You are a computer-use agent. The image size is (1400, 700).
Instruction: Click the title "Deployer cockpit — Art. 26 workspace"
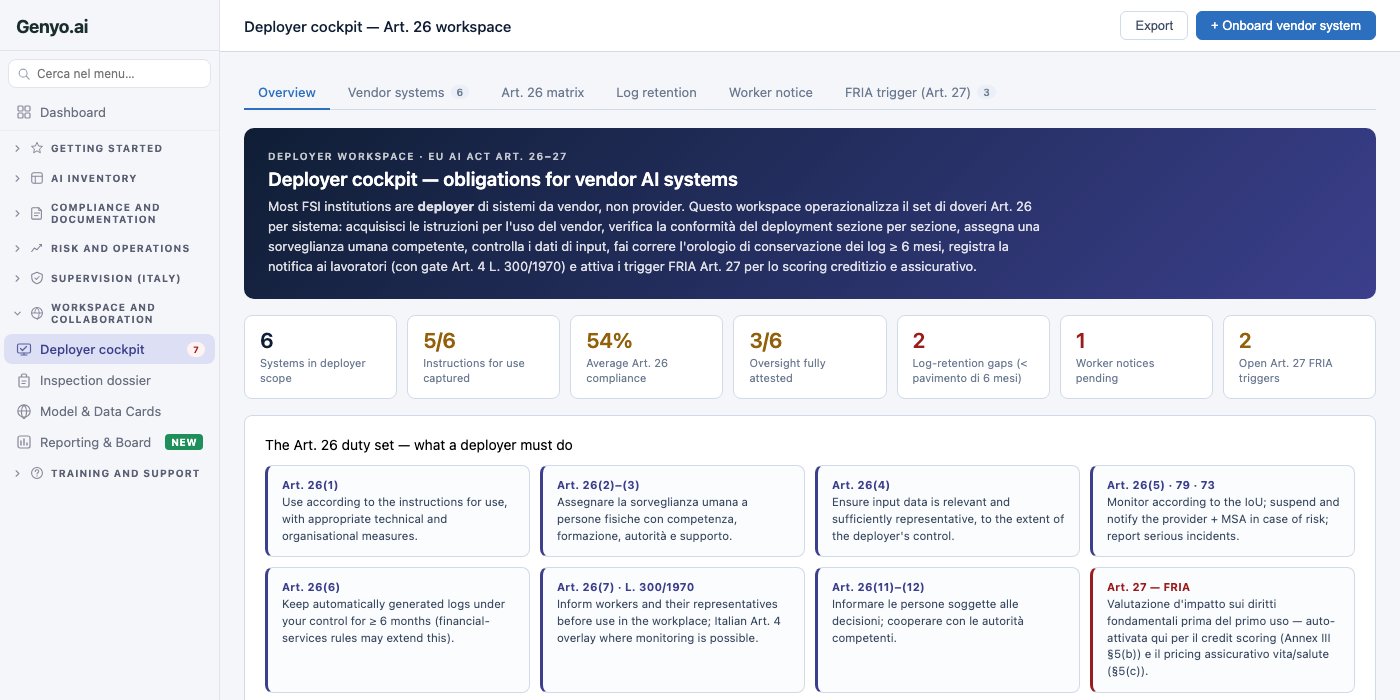click(378, 27)
